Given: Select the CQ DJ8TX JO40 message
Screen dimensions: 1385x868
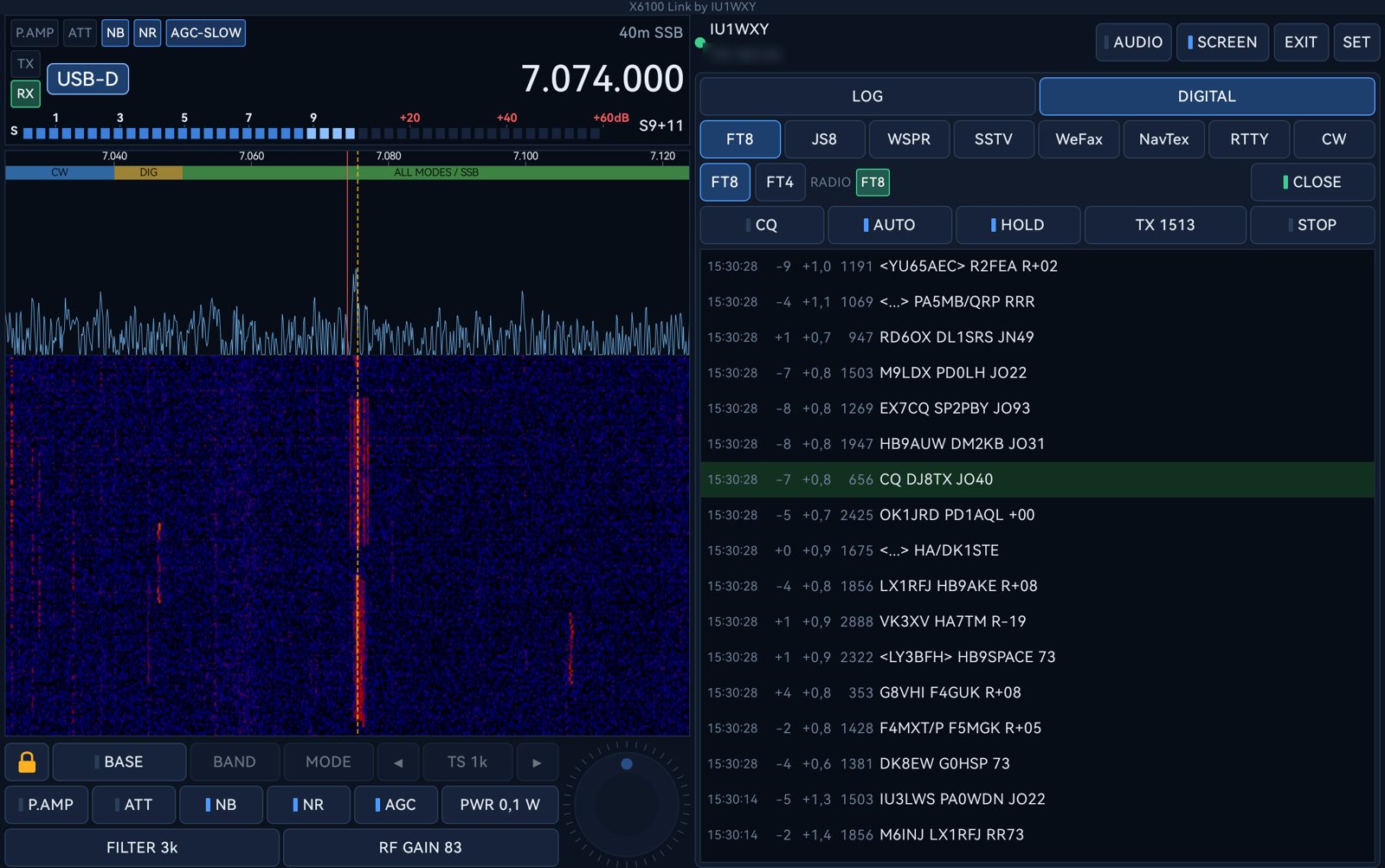Looking at the screenshot, I should [x=1037, y=479].
